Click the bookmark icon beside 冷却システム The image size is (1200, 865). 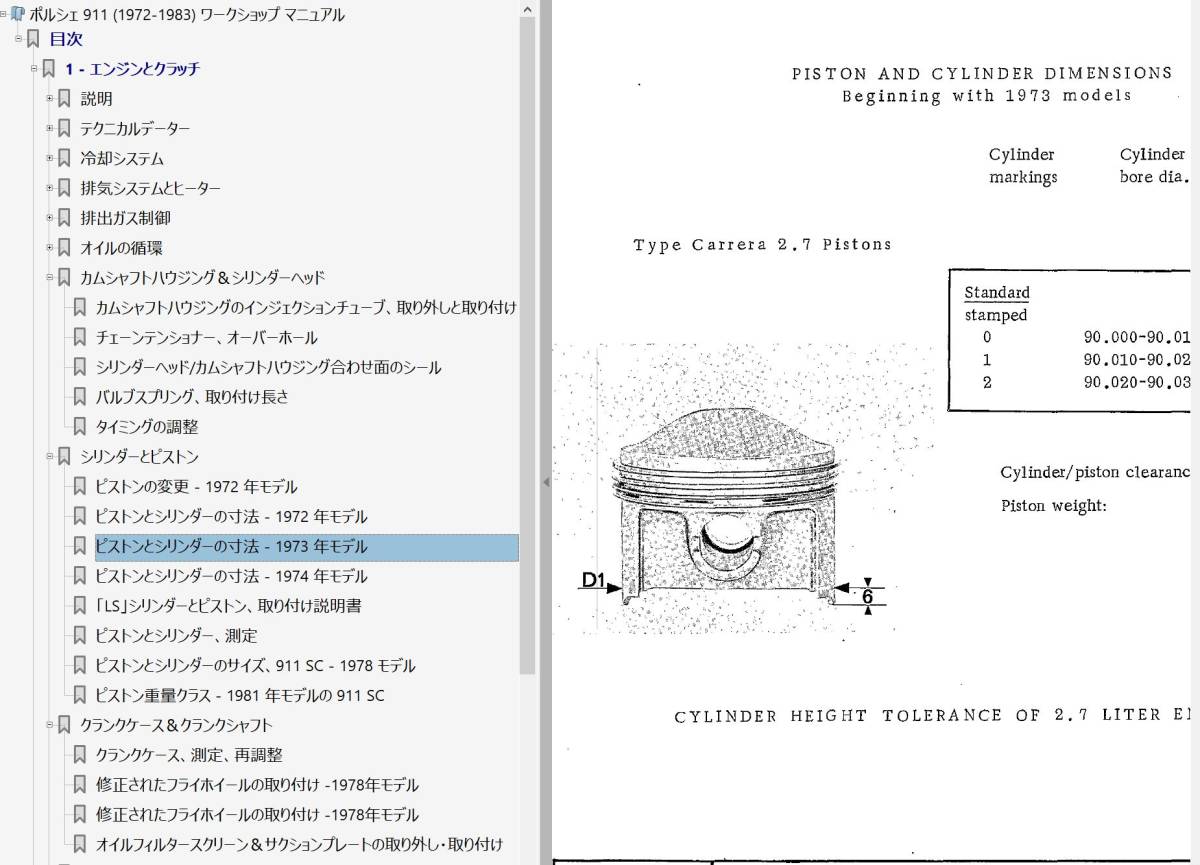point(64,158)
